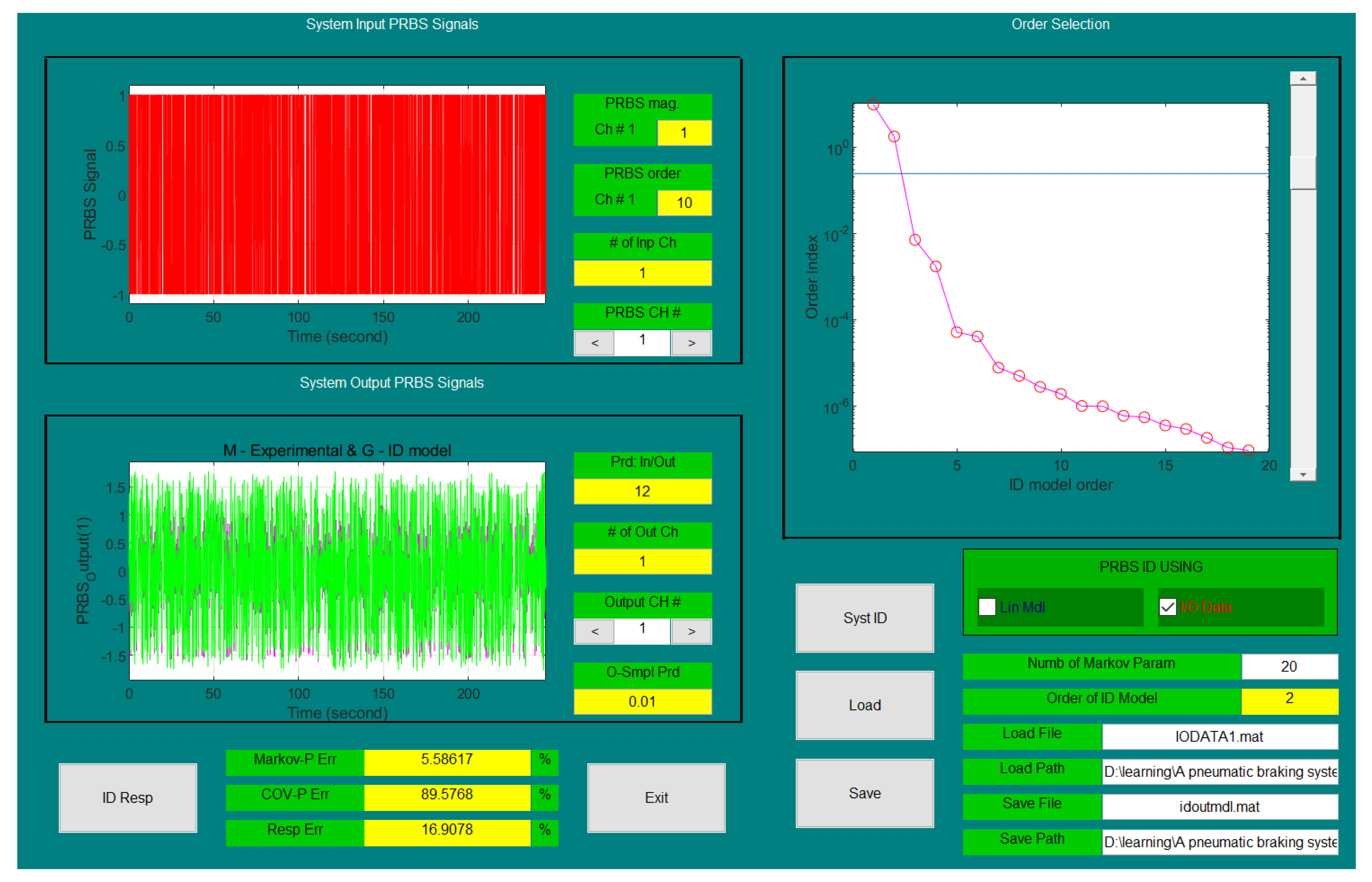Viewport: 1372px width, 882px height.
Task: Click the ID Resp button
Action: pyautogui.click(x=128, y=797)
